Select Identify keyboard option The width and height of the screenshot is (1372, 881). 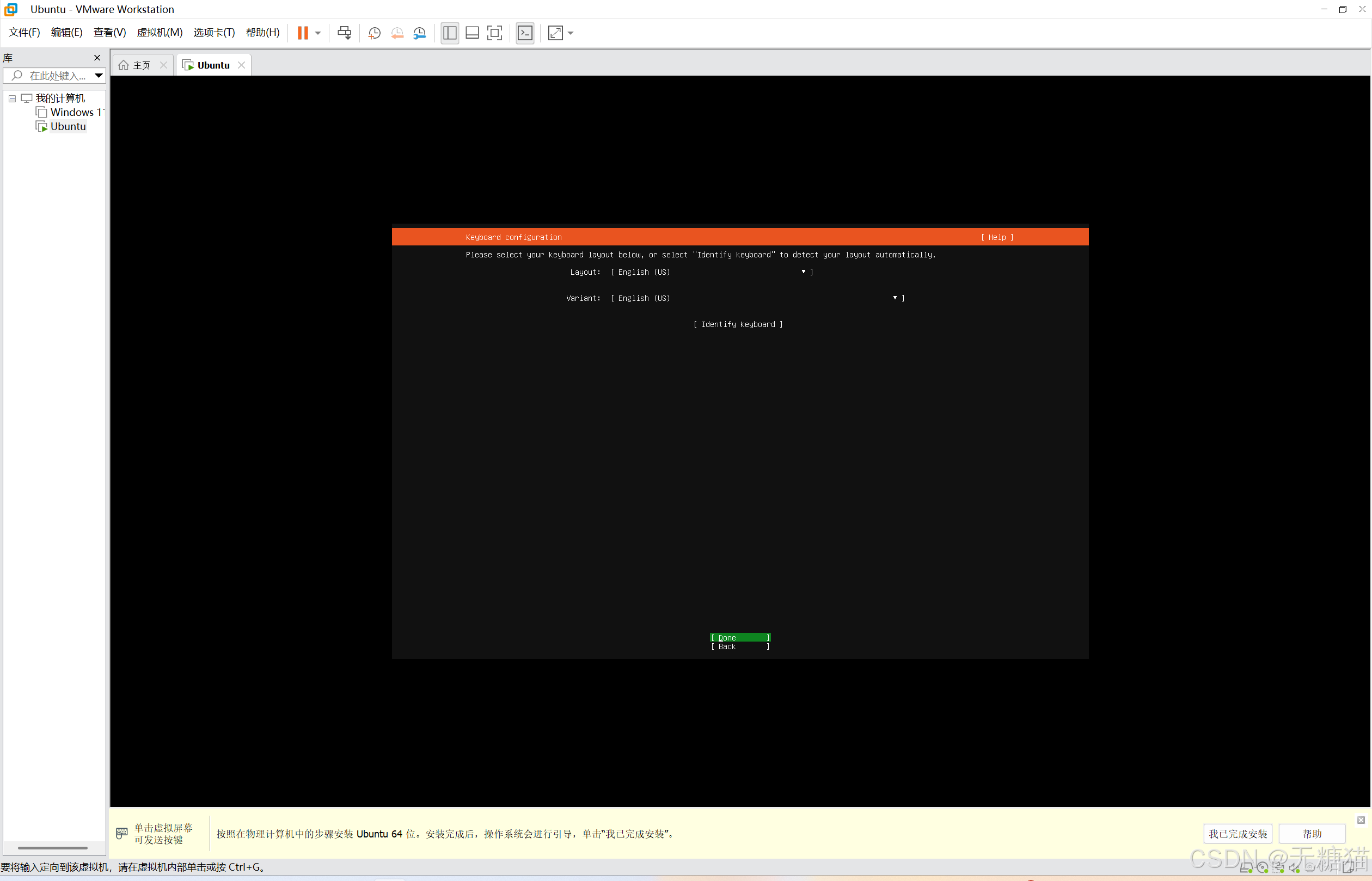tap(738, 324)
